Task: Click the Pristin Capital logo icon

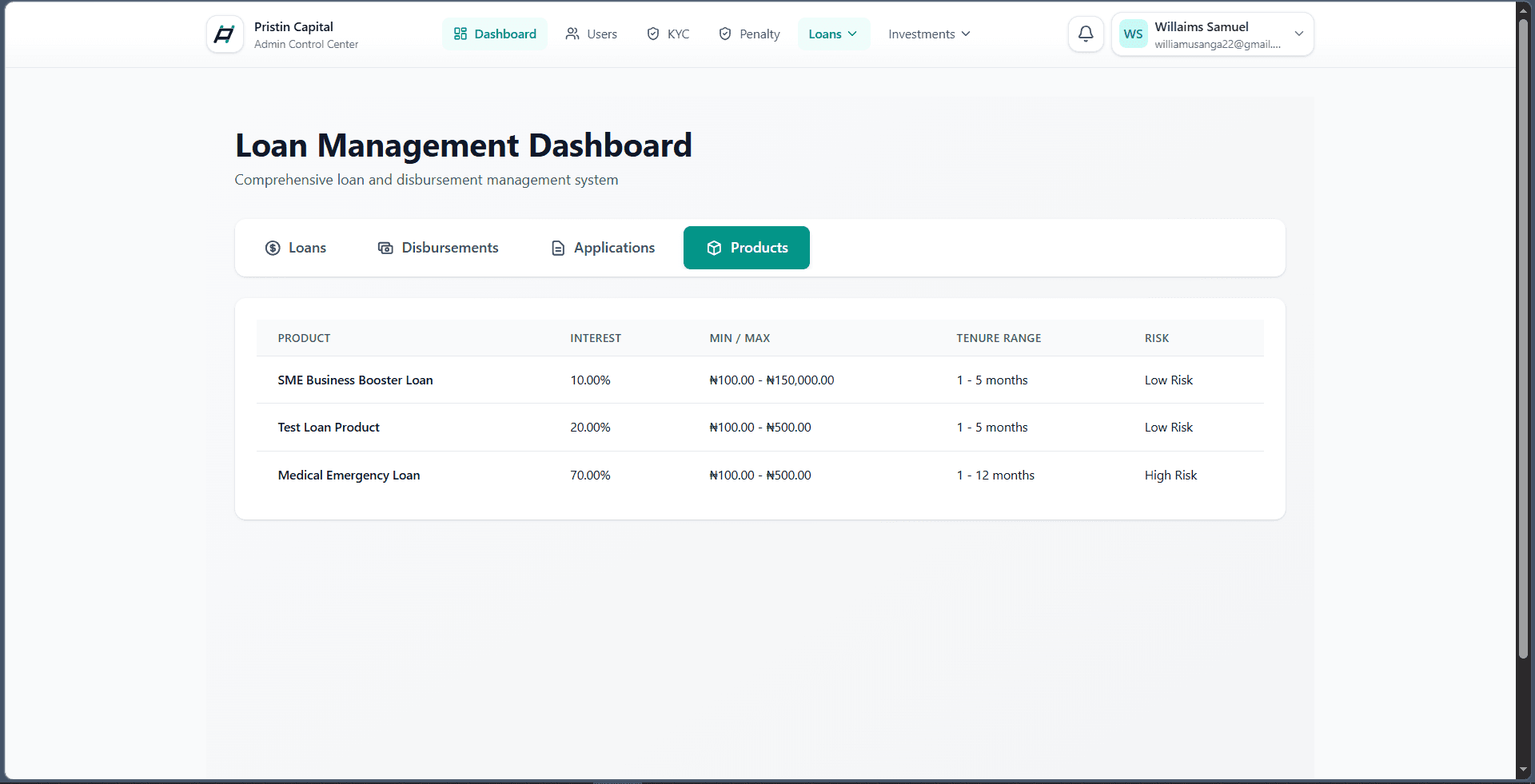Action: (225, 34)
